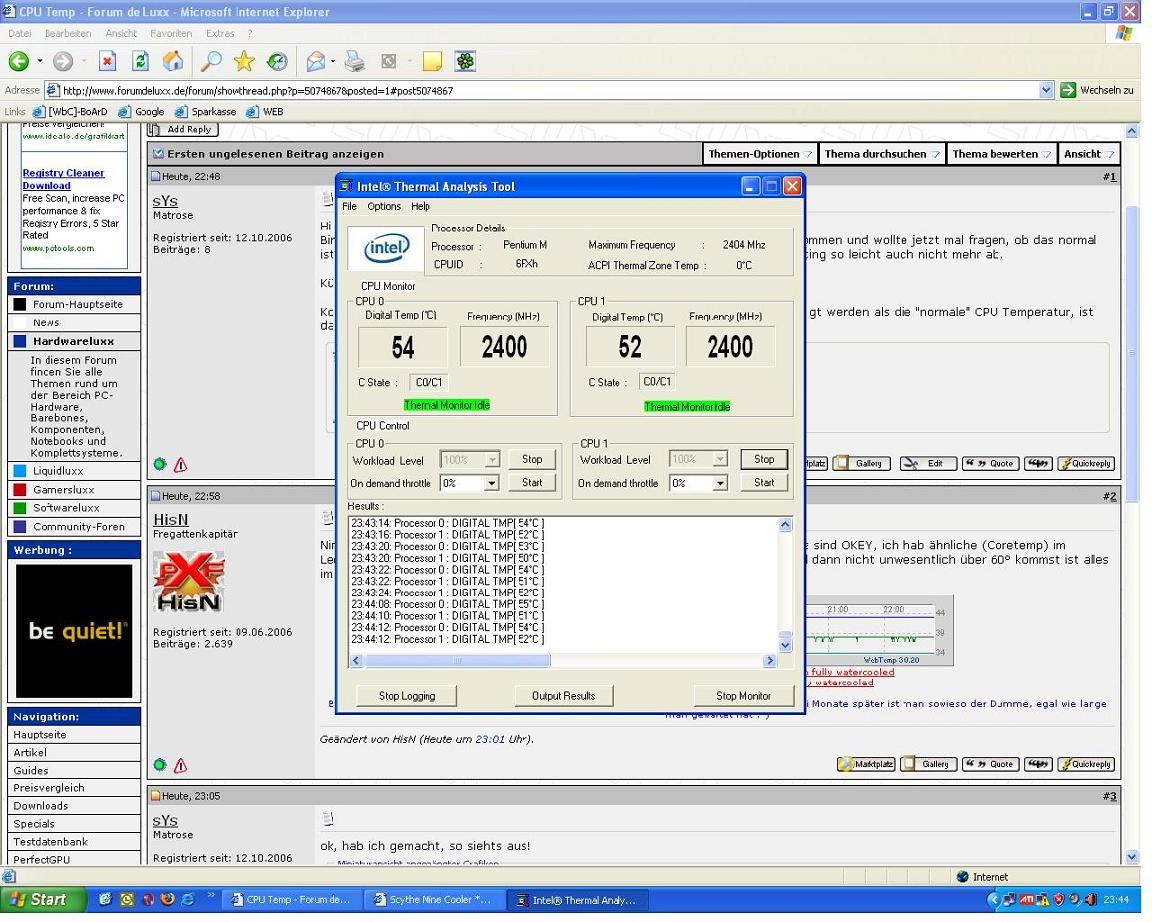Open the IE Datei menu
The image size is (1152, 922).
(20, 33)
